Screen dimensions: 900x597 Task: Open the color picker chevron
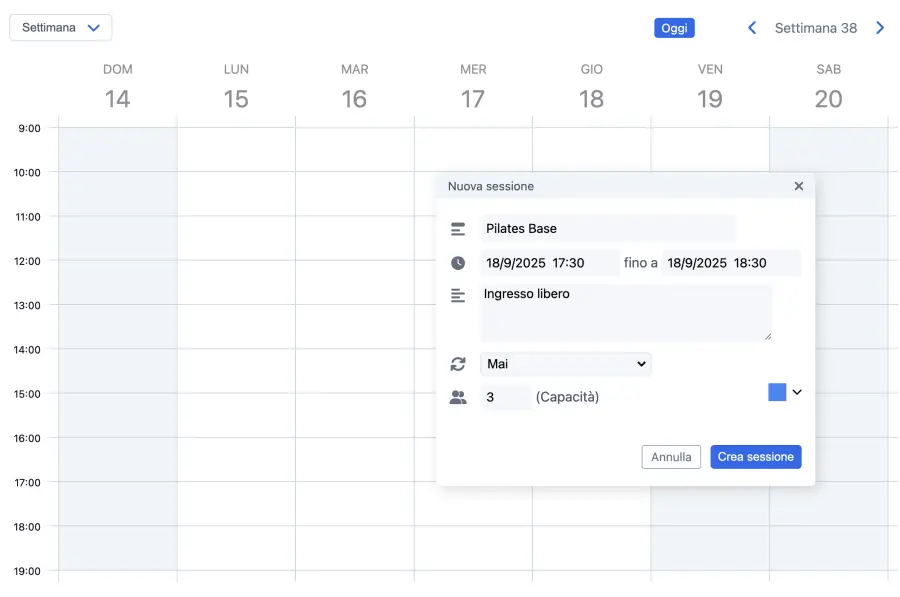[x=797, y=392]
